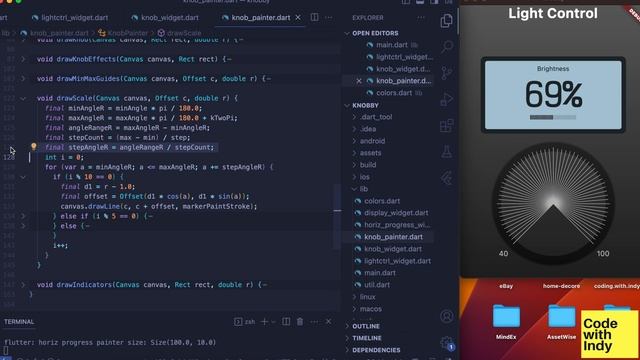
Task: Click the brightness knob dial in app
Action: click(x=553, y=202)
